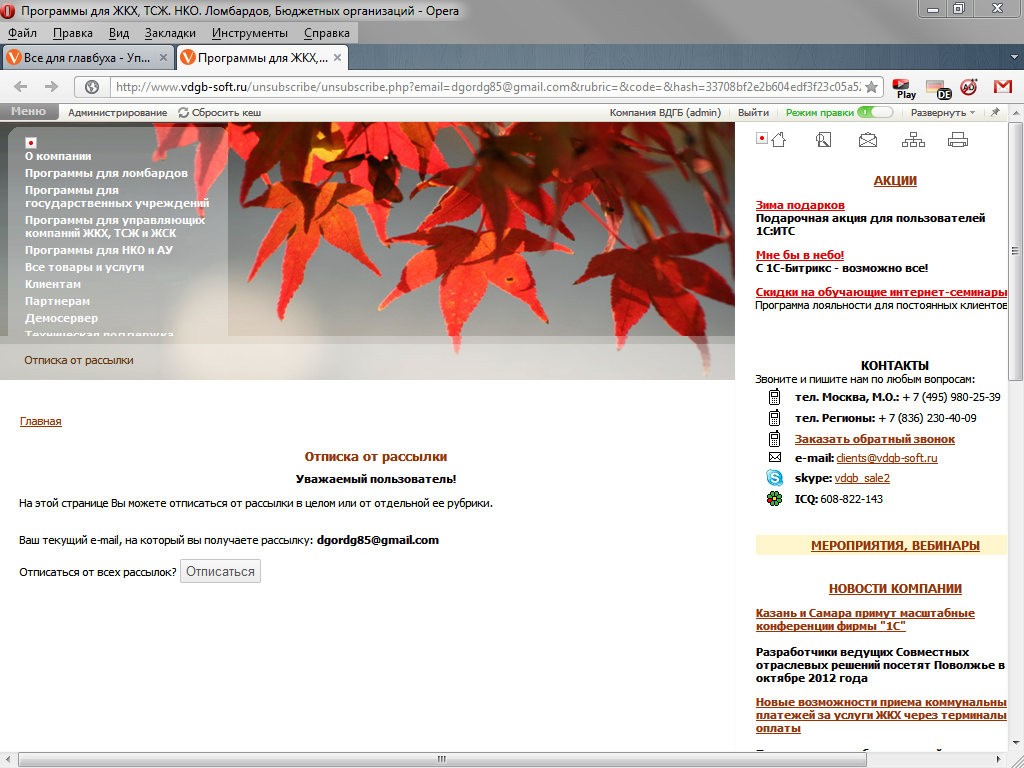The height and width of the screenshot is (768, 1024).
Task: Open the Закладки menu
Action: coord(170,33)
